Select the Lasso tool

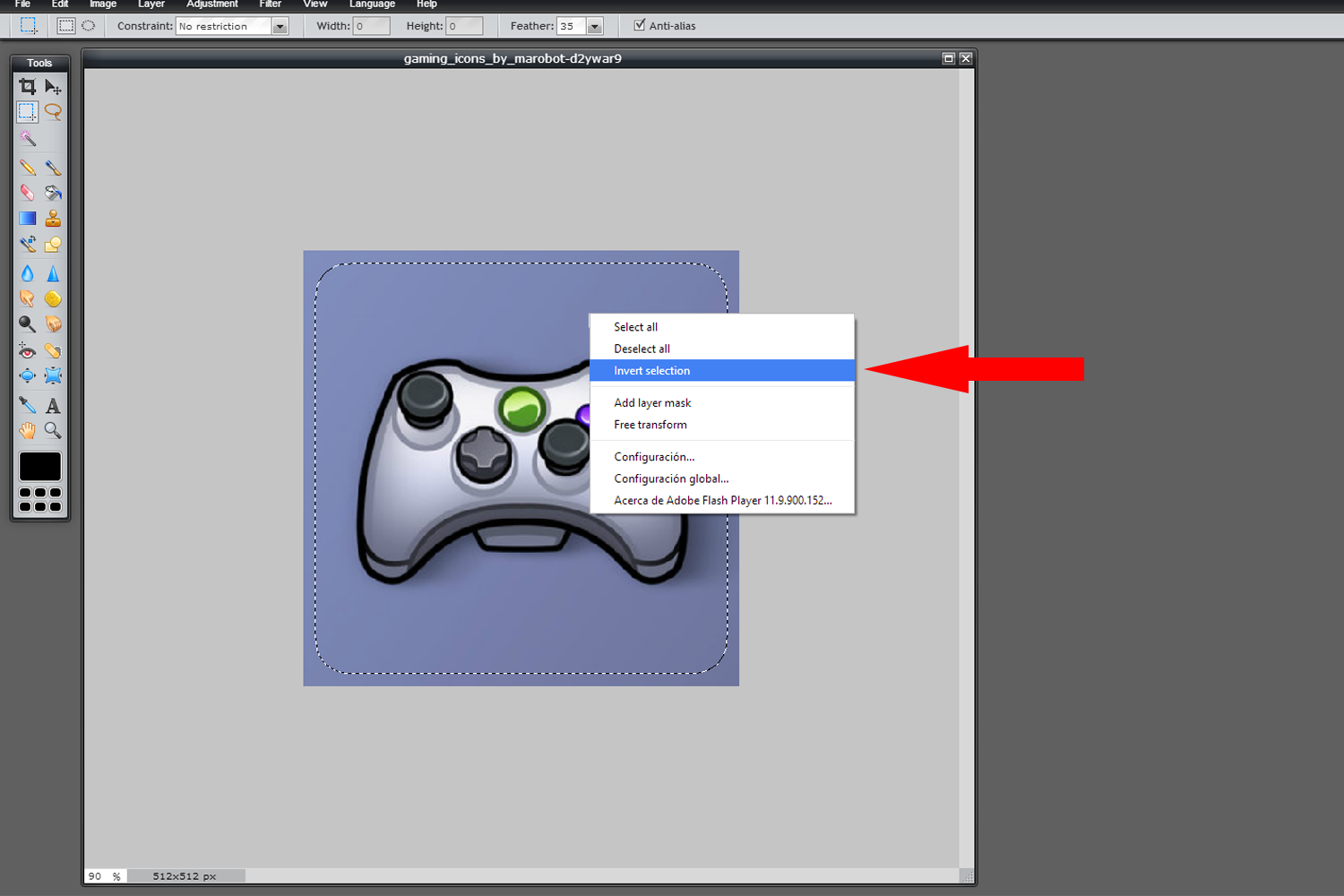point(53,112)
